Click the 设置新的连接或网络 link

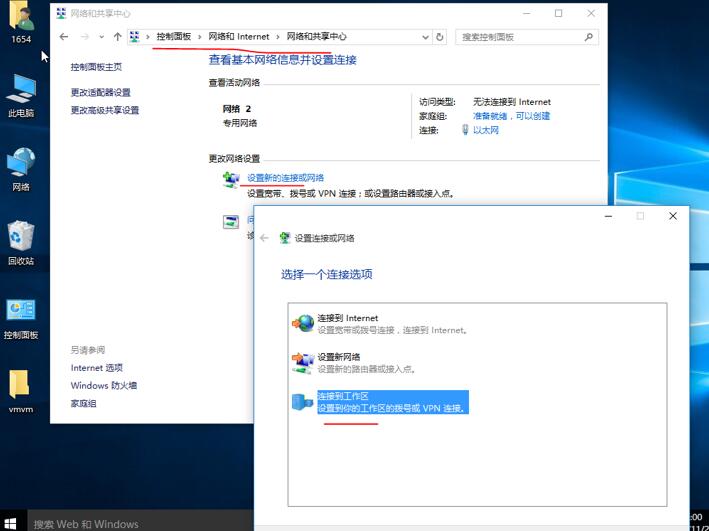tap(285, 178)
